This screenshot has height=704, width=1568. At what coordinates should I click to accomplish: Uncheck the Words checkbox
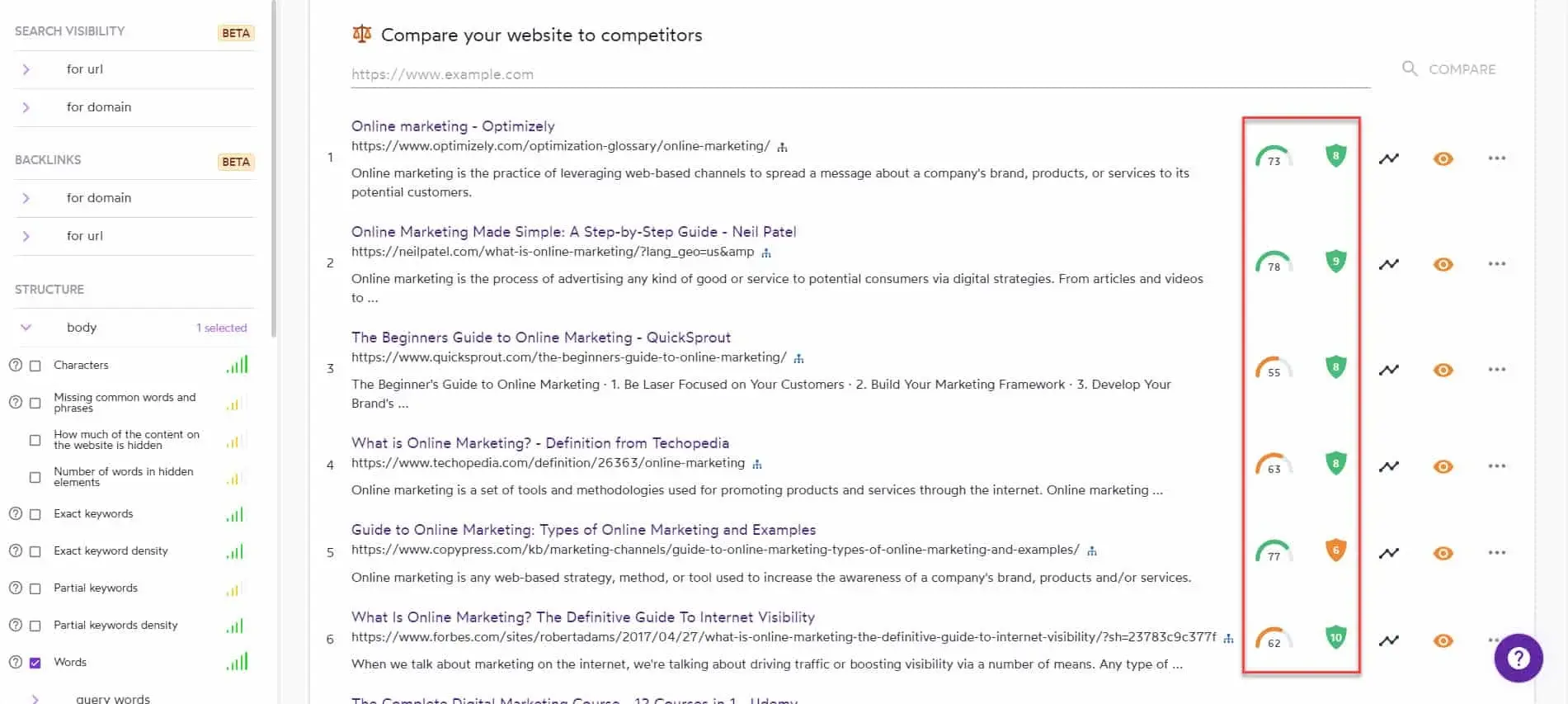coord(35,663)
